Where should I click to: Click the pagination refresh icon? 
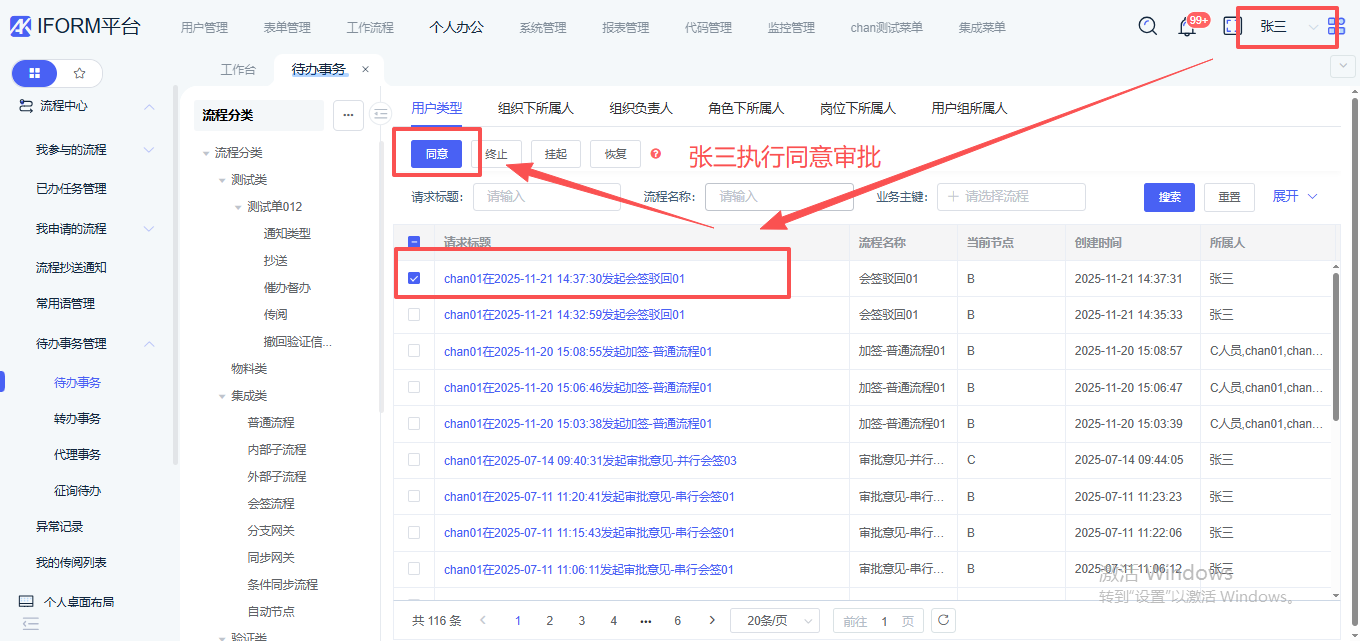[x=942, y=620]
